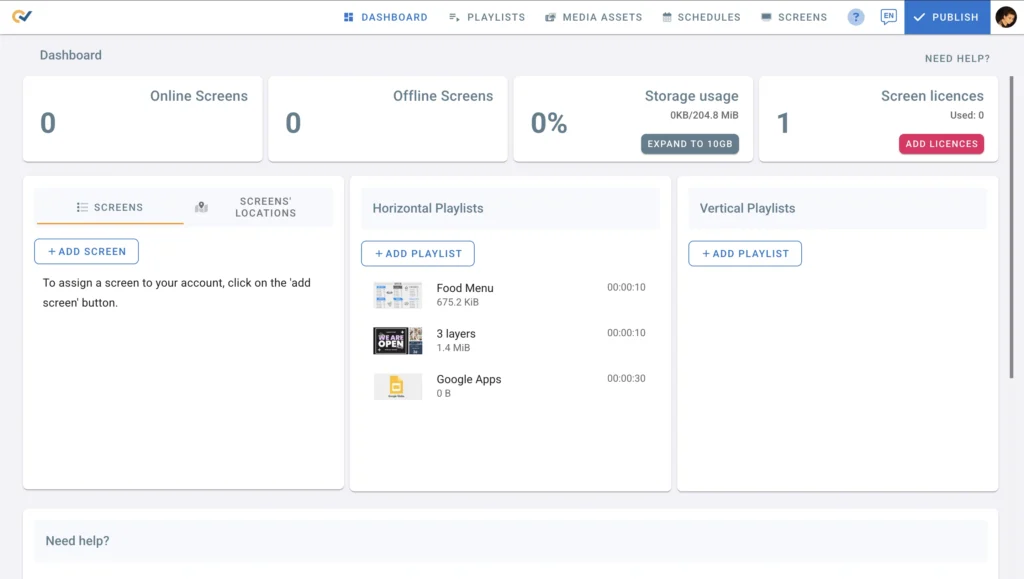Image resolution: width=1024 pixels, height=579 pixels.
Task: Click the Need help? section header
Action: (510, 540)
